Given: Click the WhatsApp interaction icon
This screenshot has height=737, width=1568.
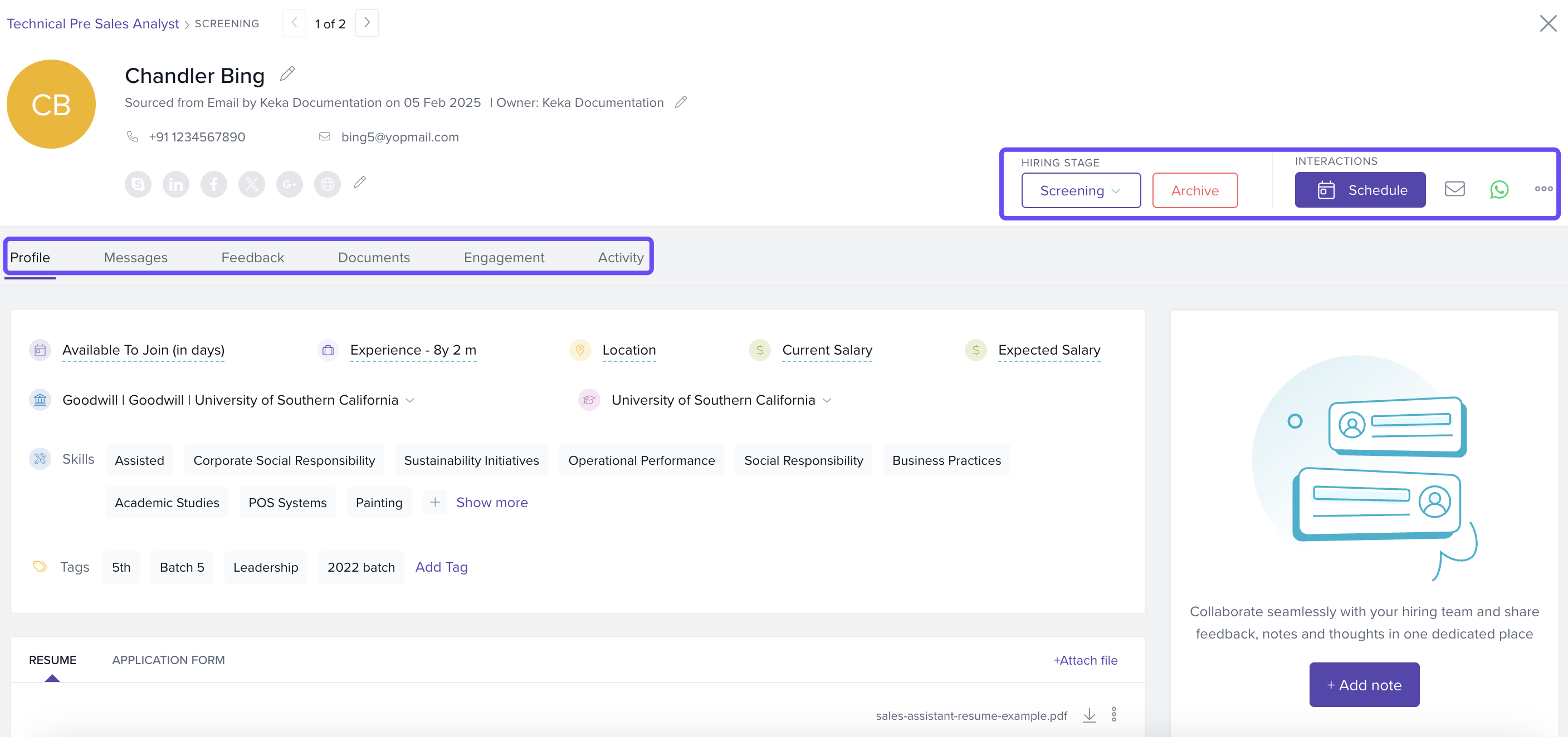Looking at the screenshot, I should (1498, 190).
